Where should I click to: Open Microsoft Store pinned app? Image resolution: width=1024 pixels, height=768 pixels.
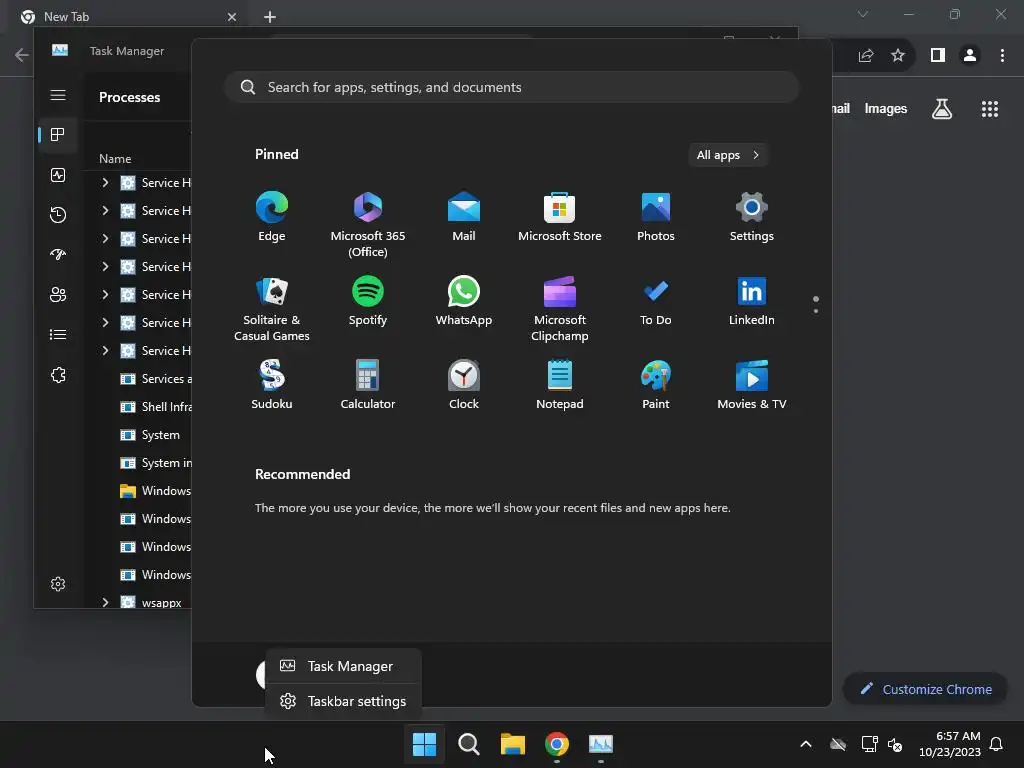tap(560, 217)
